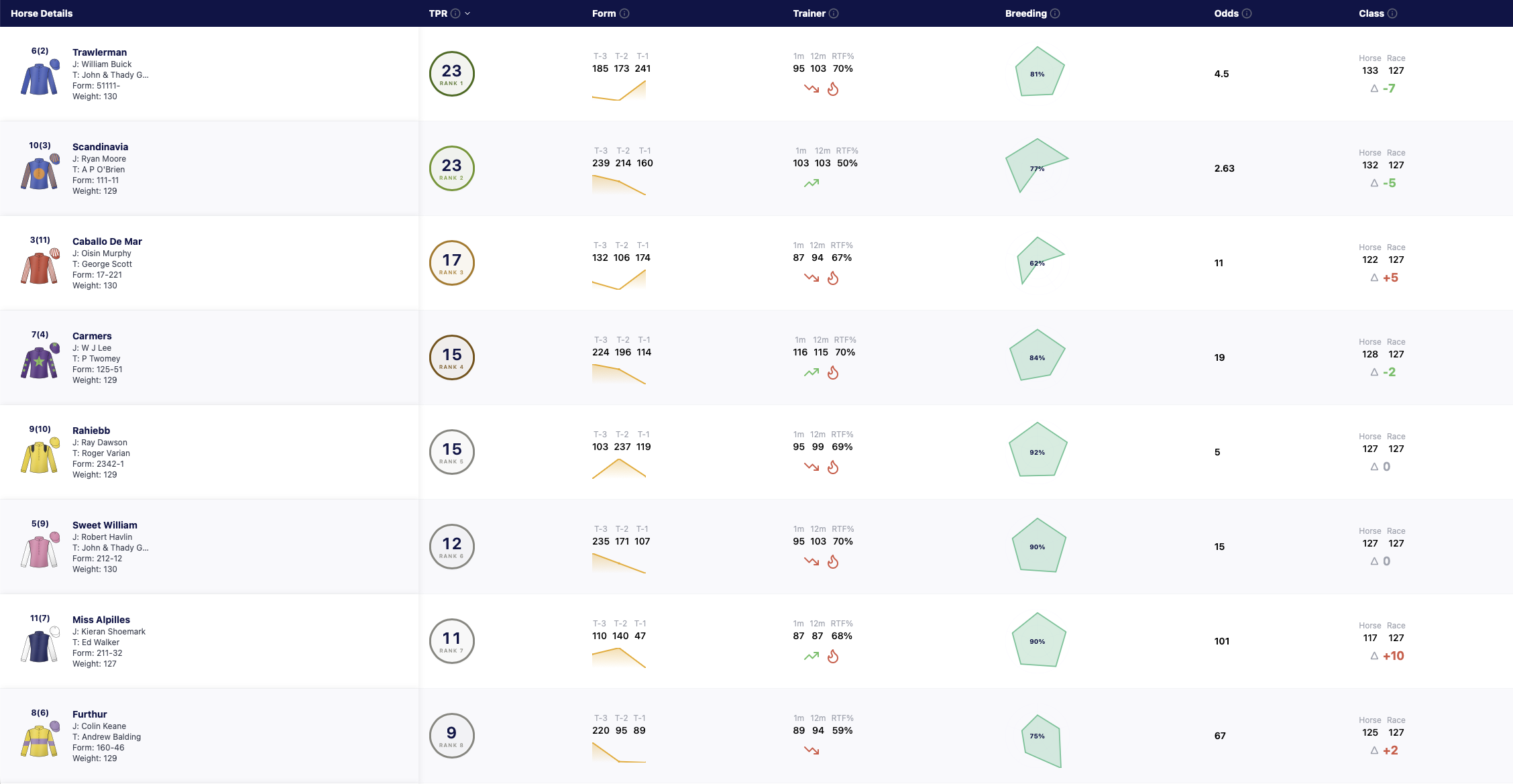1513x784 pixels.
Task: Open Trawlerman horse name link
Action: click(x=99, y=52)
